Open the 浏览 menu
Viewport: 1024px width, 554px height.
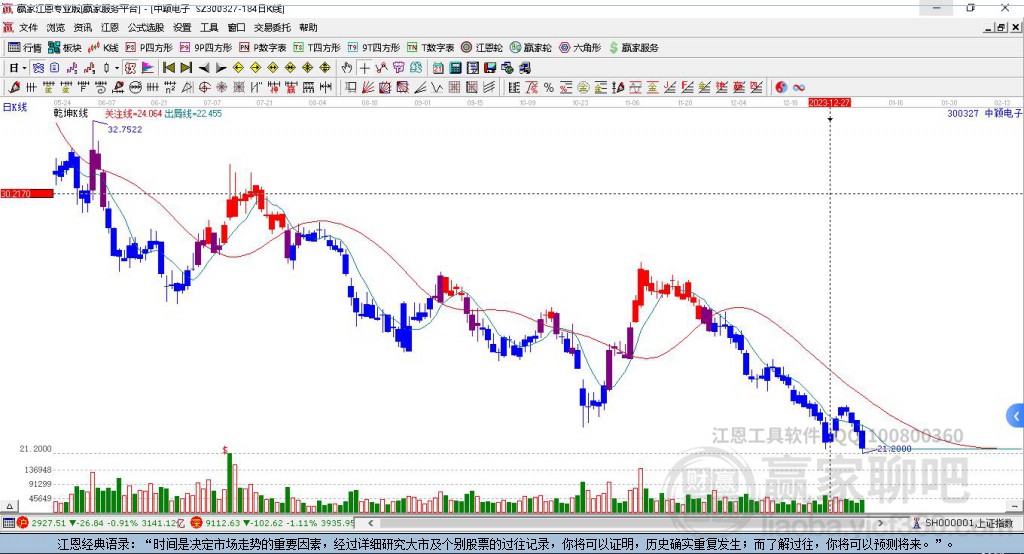(x=56, y=27)
